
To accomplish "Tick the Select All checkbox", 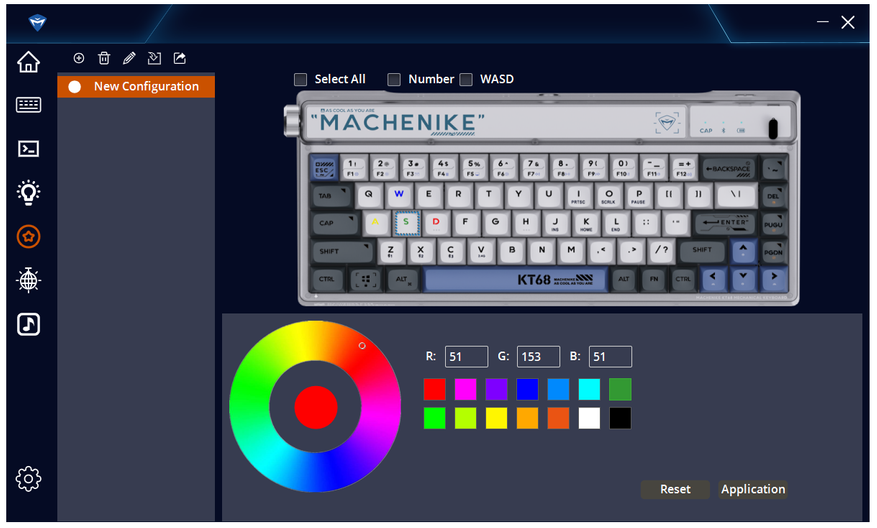I will (x=301, y=79).
